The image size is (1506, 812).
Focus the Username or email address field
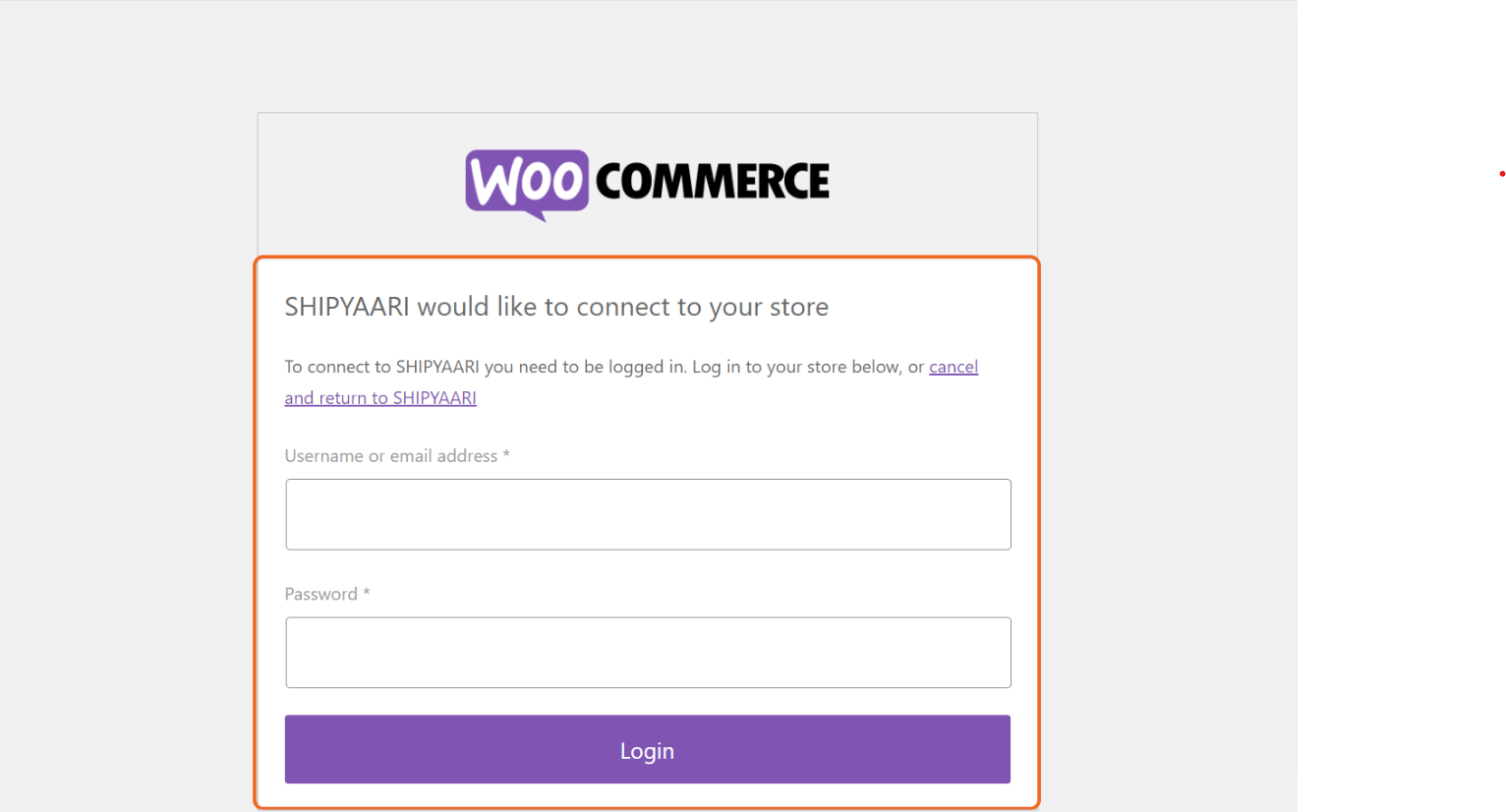[648, 514]
